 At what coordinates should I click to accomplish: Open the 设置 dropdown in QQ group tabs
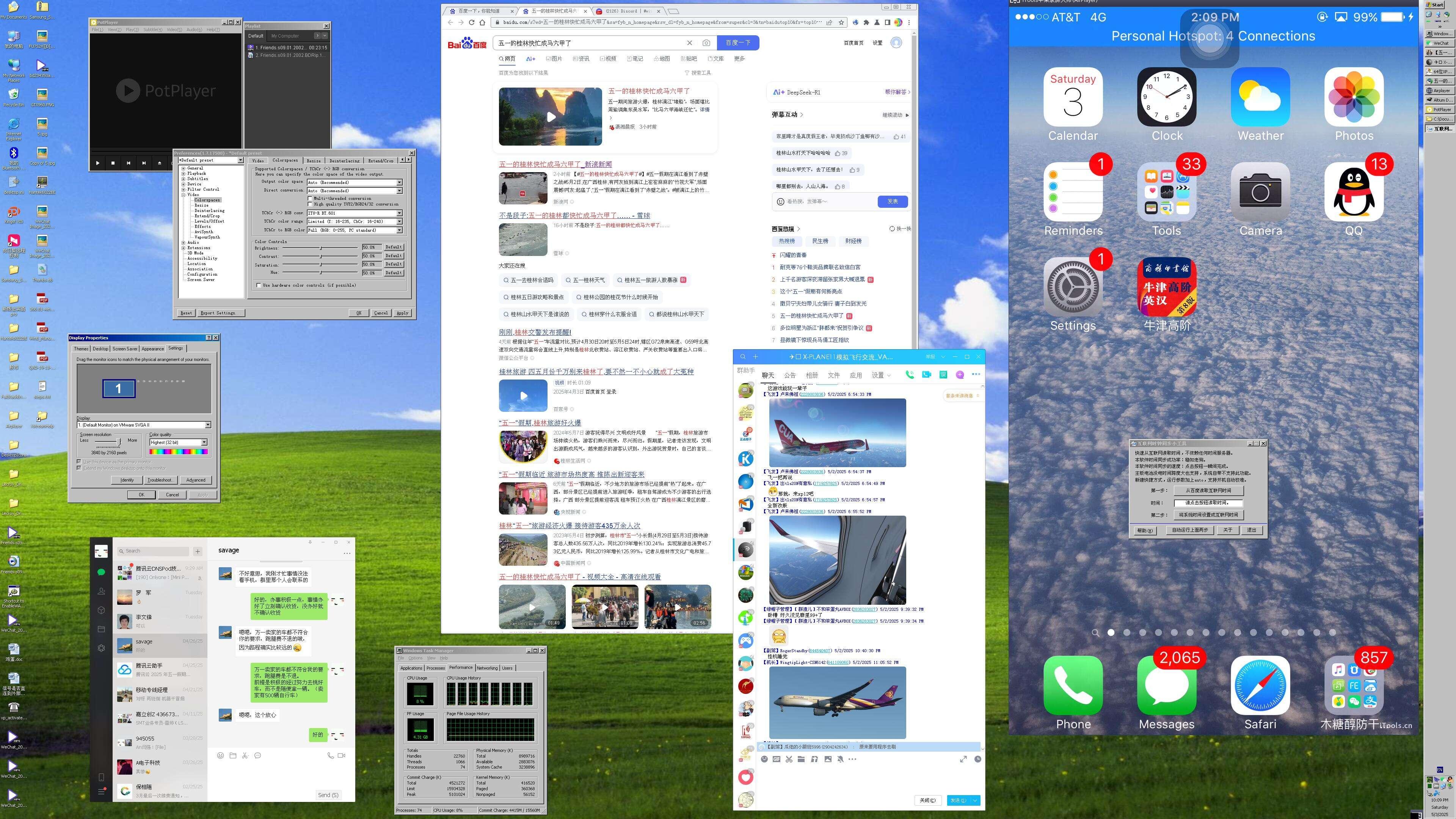pos(880,375)
